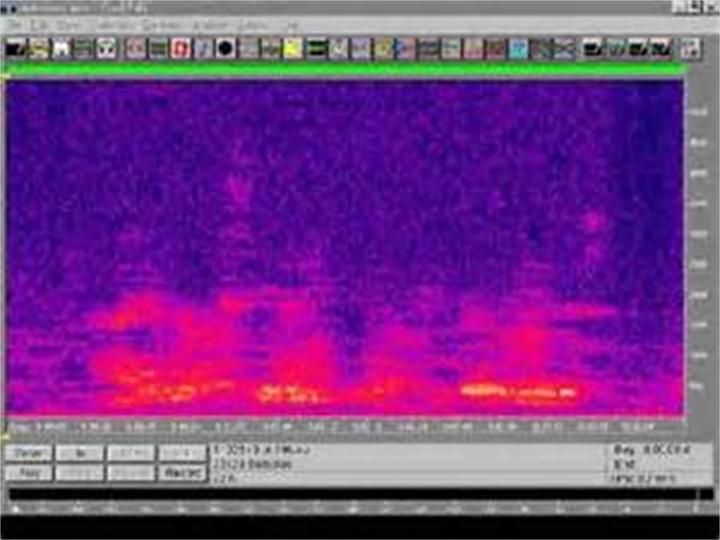The width and height of the screenshot is (720, 540).
Task: Click the black circle toolbar icon
Action: click(226, 47)
